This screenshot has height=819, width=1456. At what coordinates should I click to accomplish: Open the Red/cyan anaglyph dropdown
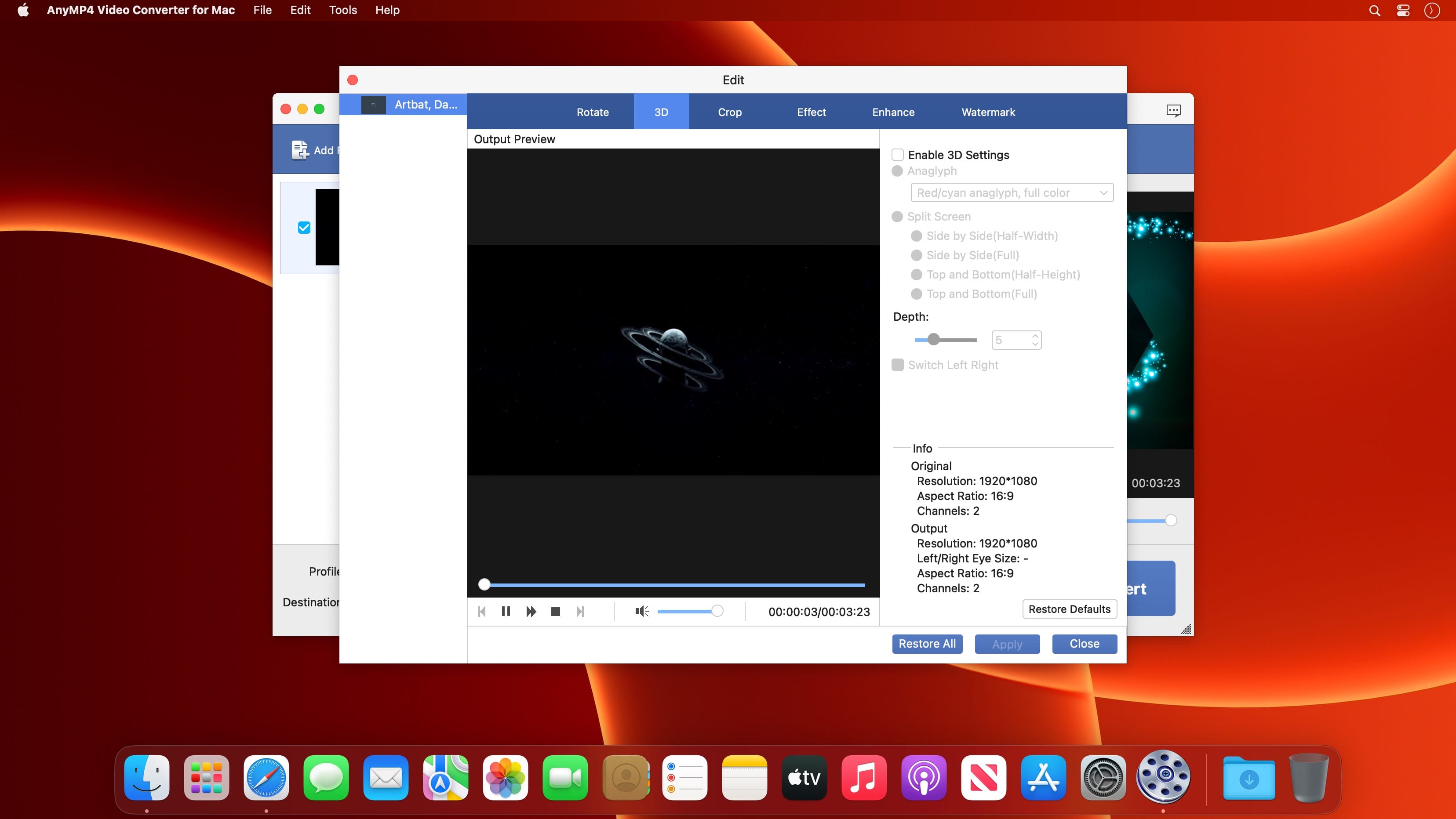pos(1012,192)
